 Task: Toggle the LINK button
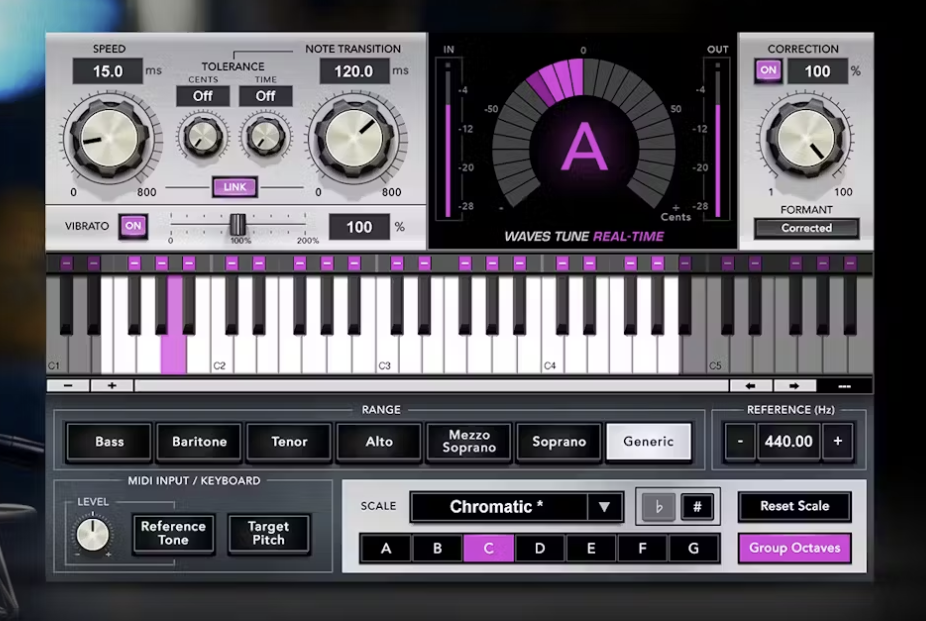point(235,187)
